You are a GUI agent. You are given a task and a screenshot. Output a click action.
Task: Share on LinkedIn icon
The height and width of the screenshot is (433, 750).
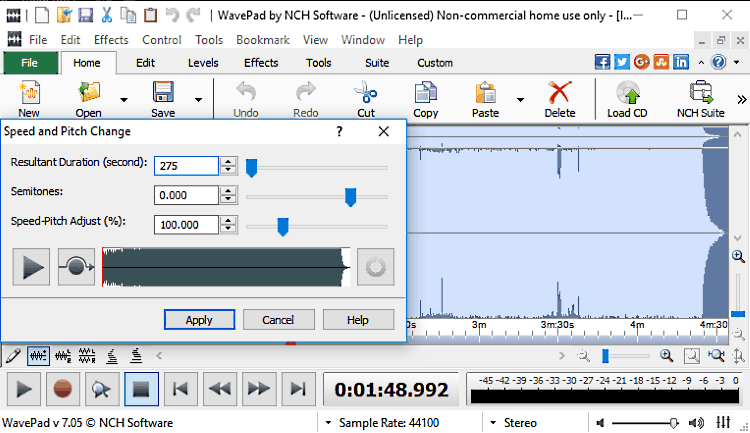pyautogui.click(x=681, y=62)
